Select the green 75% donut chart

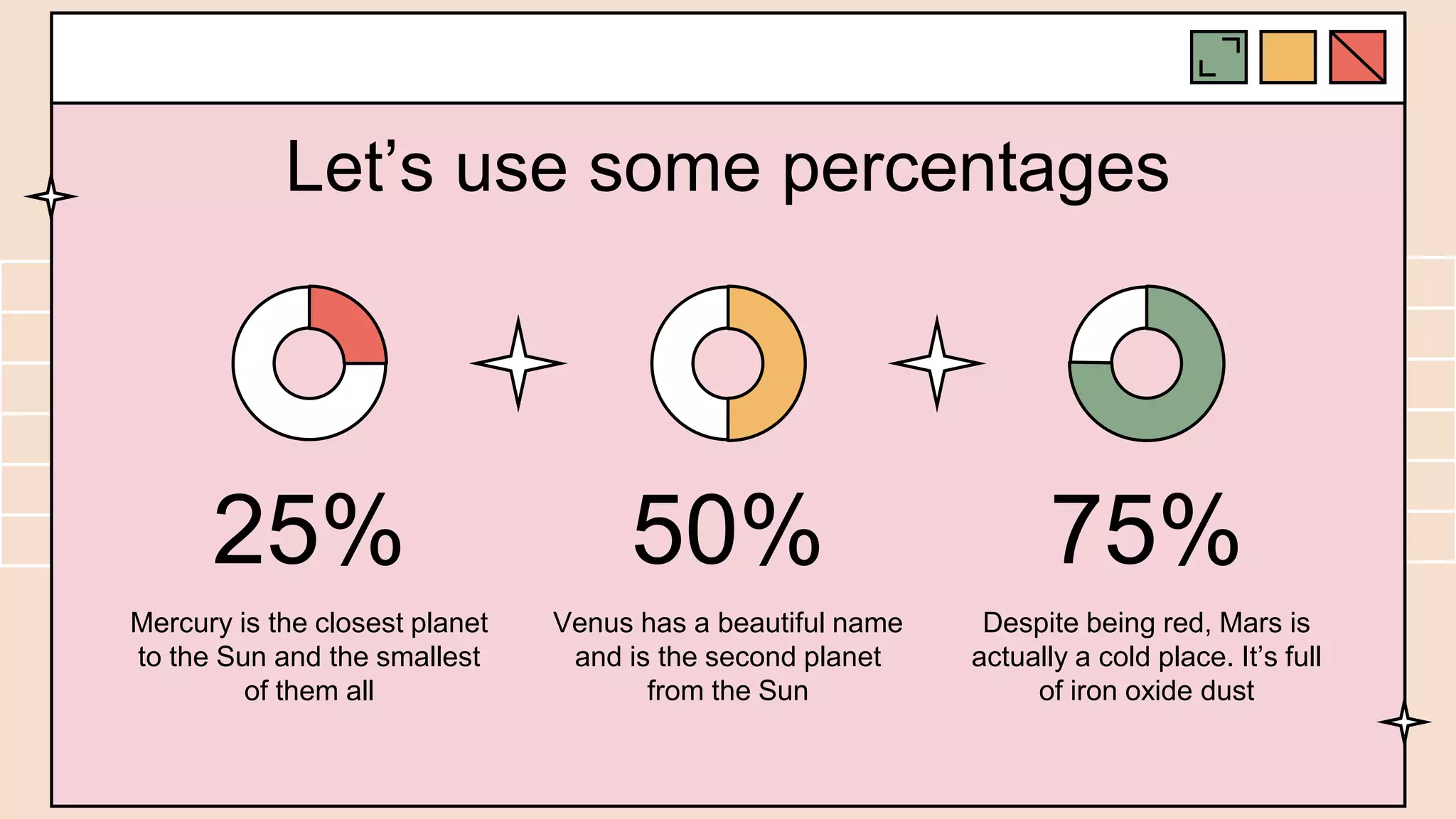click(x=1147, y=363)
